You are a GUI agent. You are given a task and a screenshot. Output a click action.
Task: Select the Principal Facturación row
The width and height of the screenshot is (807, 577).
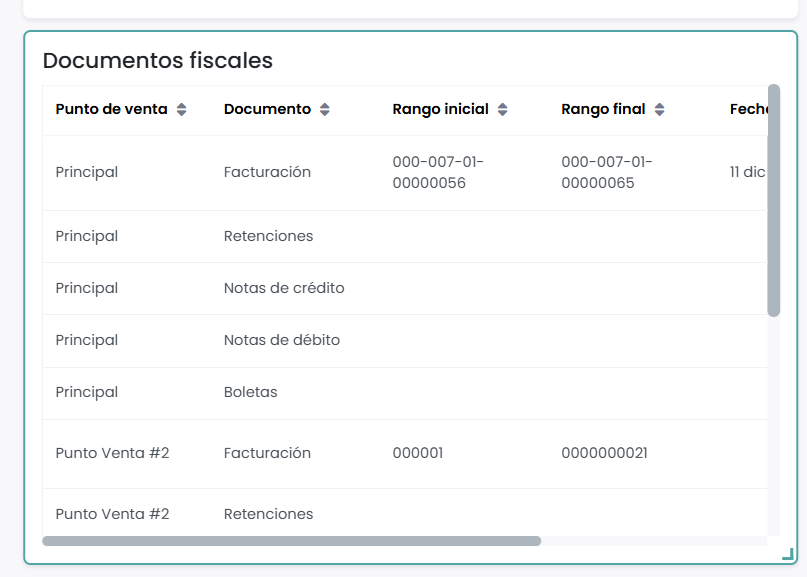click(87, 172)
